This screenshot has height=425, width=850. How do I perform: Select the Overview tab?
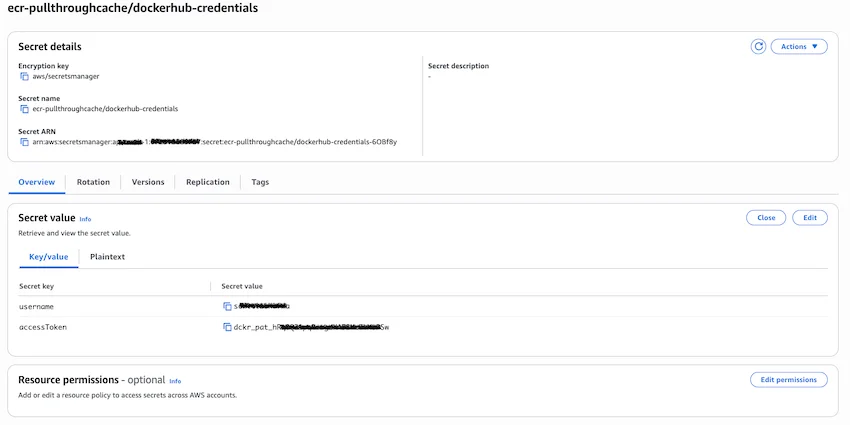tap(36, 182)
